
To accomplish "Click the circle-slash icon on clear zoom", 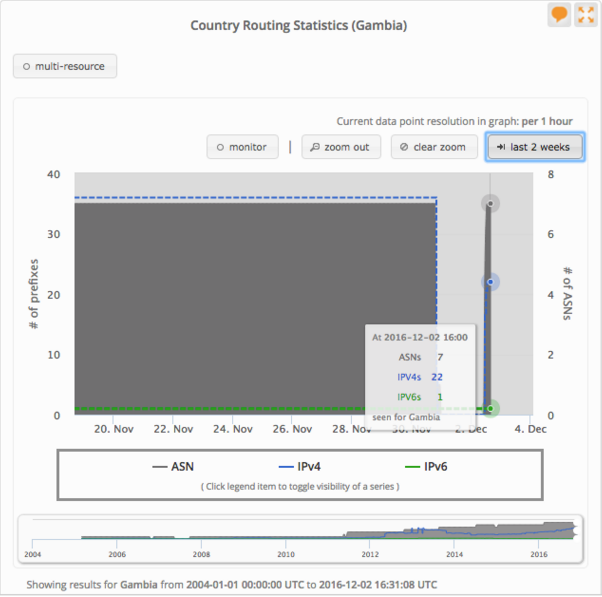I will (404, 147).
